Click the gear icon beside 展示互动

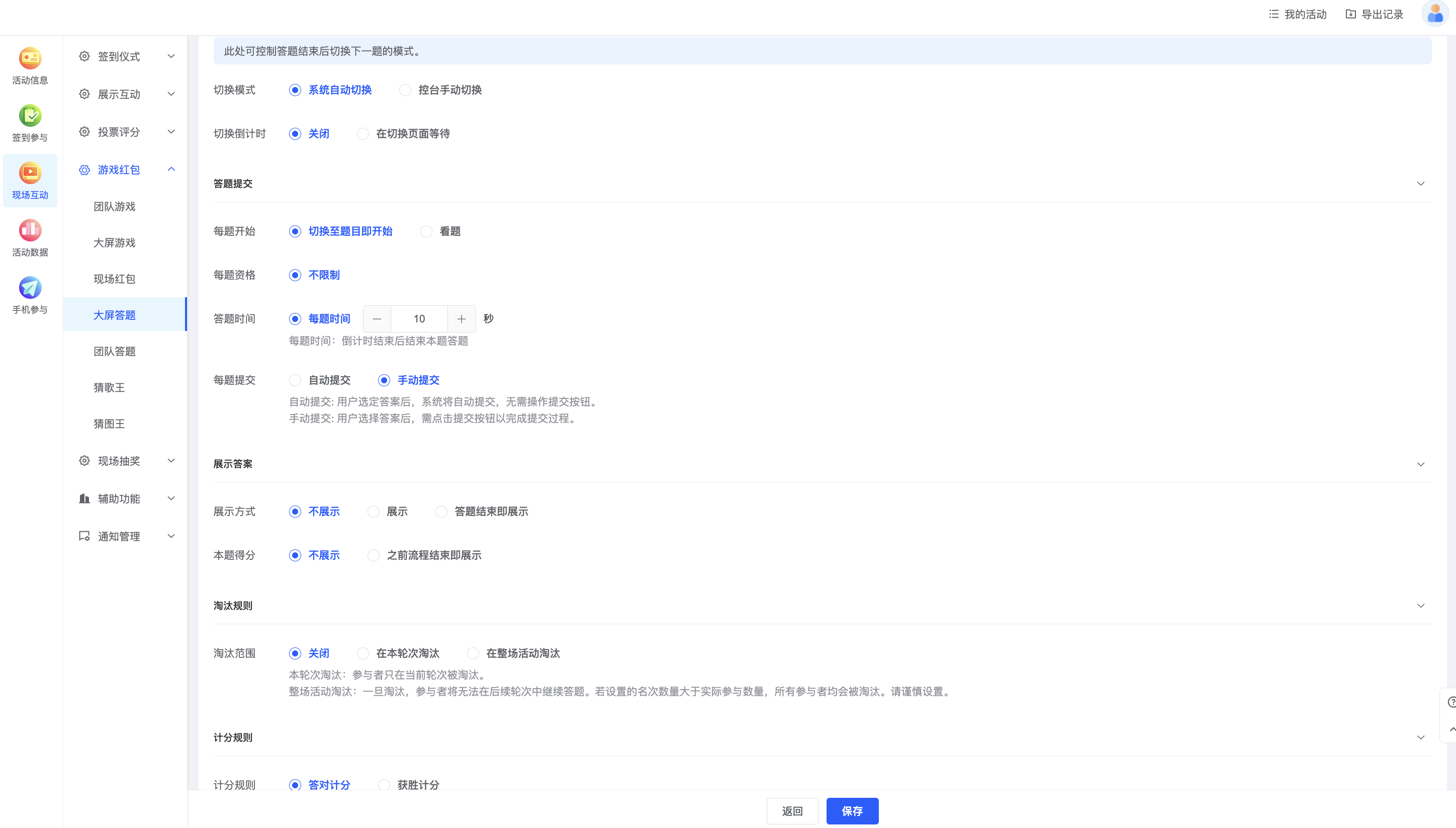click(84, 94)
